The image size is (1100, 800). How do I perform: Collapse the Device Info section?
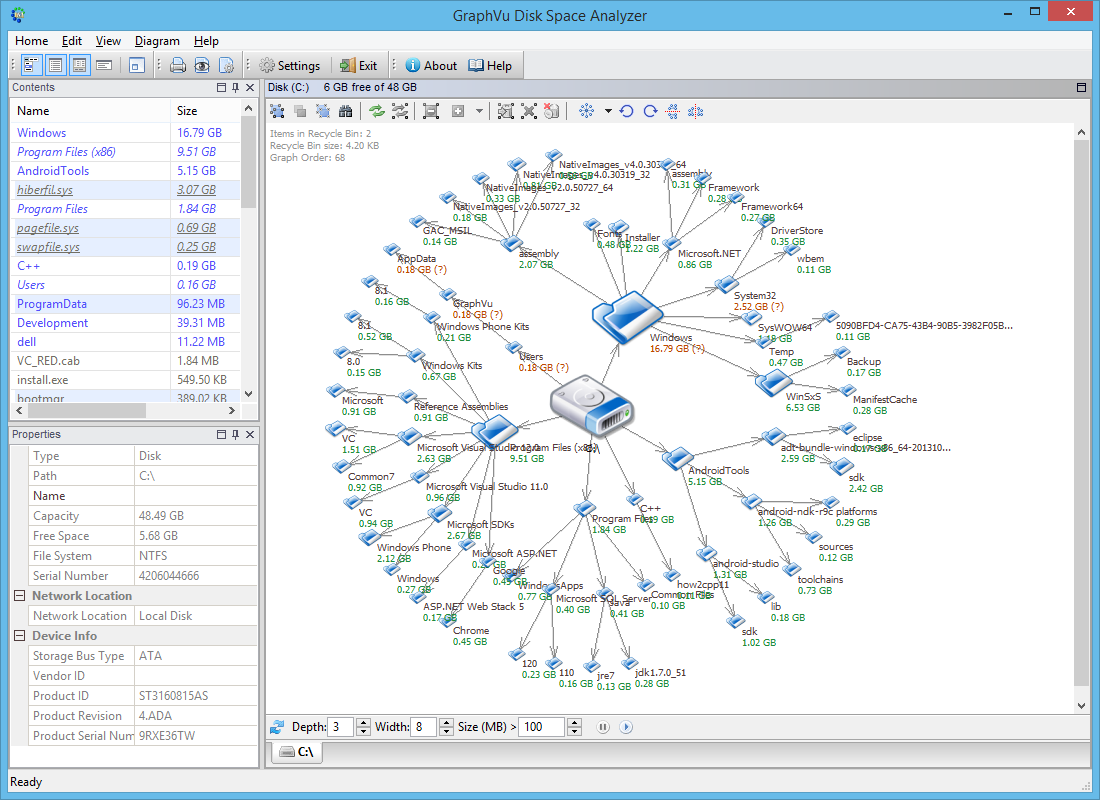[x=19, y=636]
